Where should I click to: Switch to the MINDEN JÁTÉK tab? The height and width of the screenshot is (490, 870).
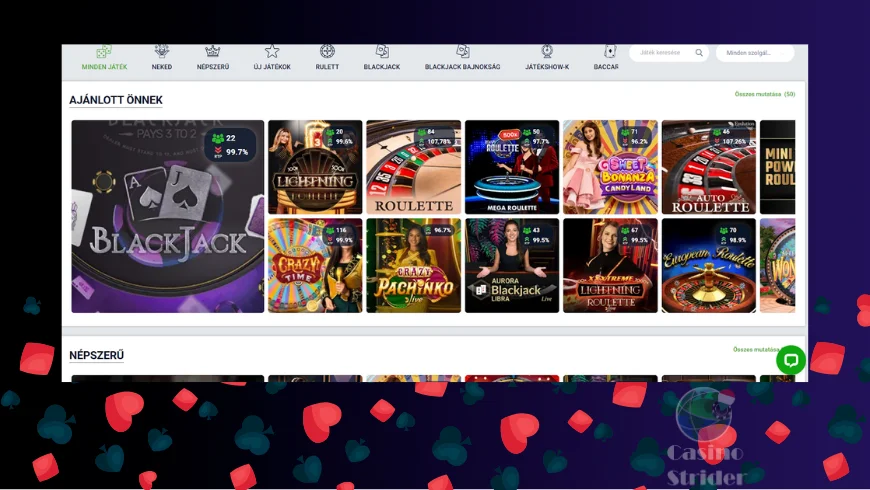(104, 67)
